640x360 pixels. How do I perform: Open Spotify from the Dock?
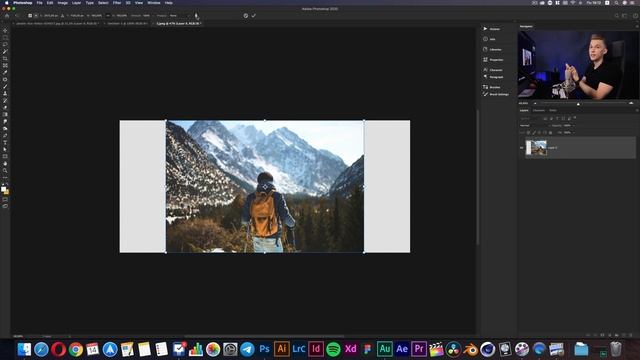tap(333, 349)
